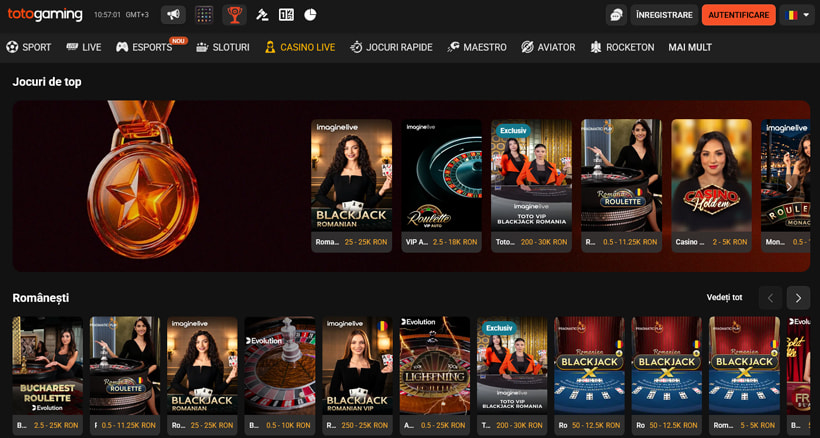The image size is (820, 438).
Task: Click the Exclusiv badge in Românești row
Action: pyautogui.click(x=499, y=328)
